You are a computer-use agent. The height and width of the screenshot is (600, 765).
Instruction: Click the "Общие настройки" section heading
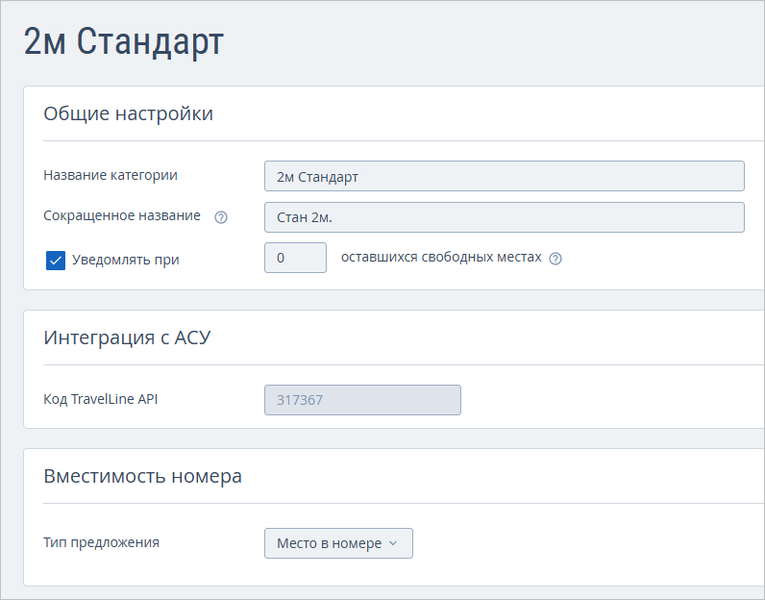128,114
